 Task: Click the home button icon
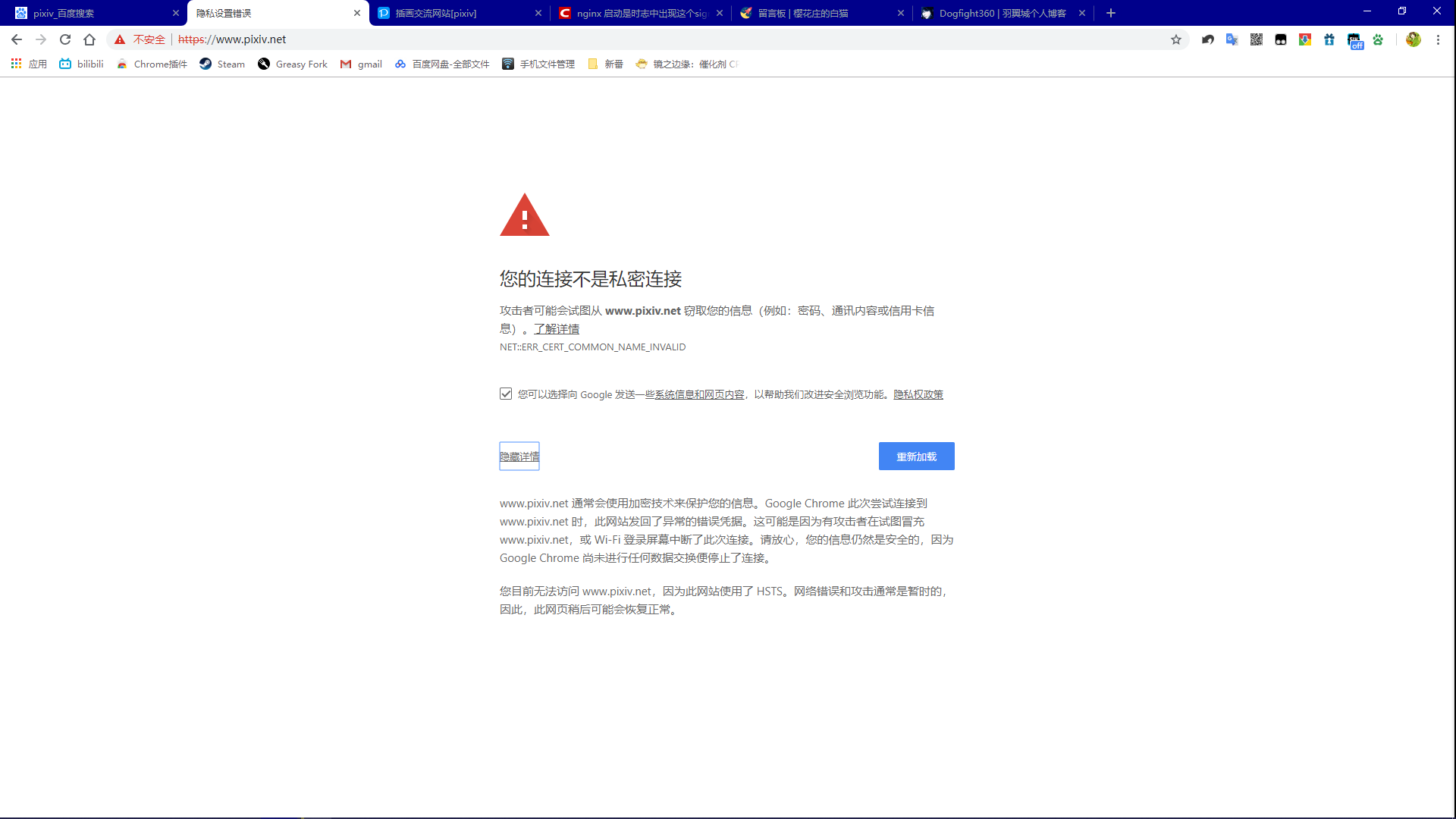(x=89, y=39)
